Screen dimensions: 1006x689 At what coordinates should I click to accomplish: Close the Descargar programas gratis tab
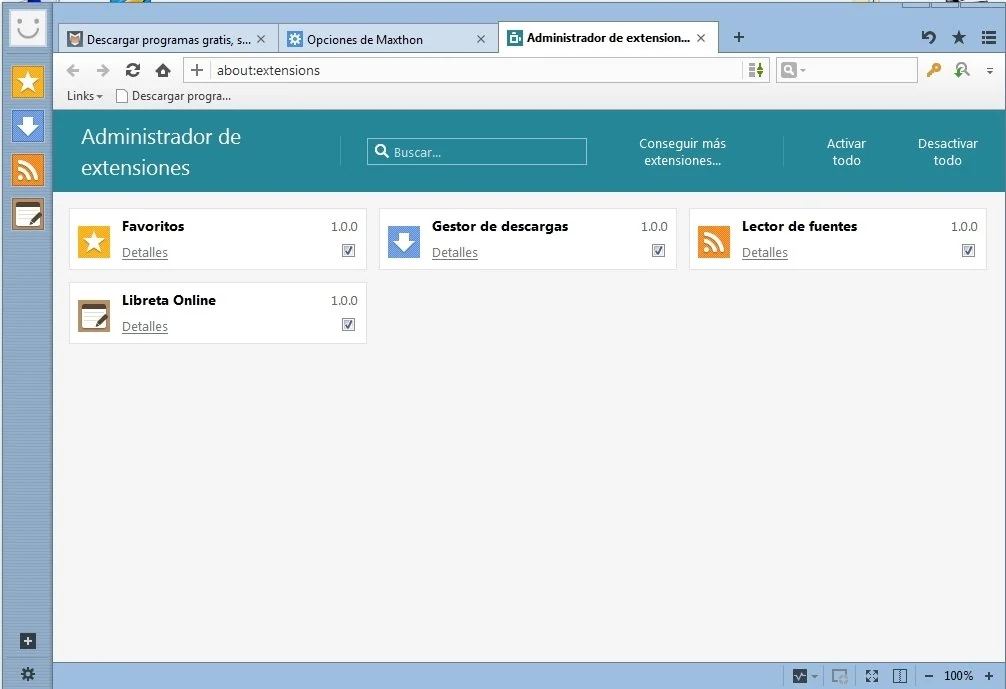coord(261,39)
